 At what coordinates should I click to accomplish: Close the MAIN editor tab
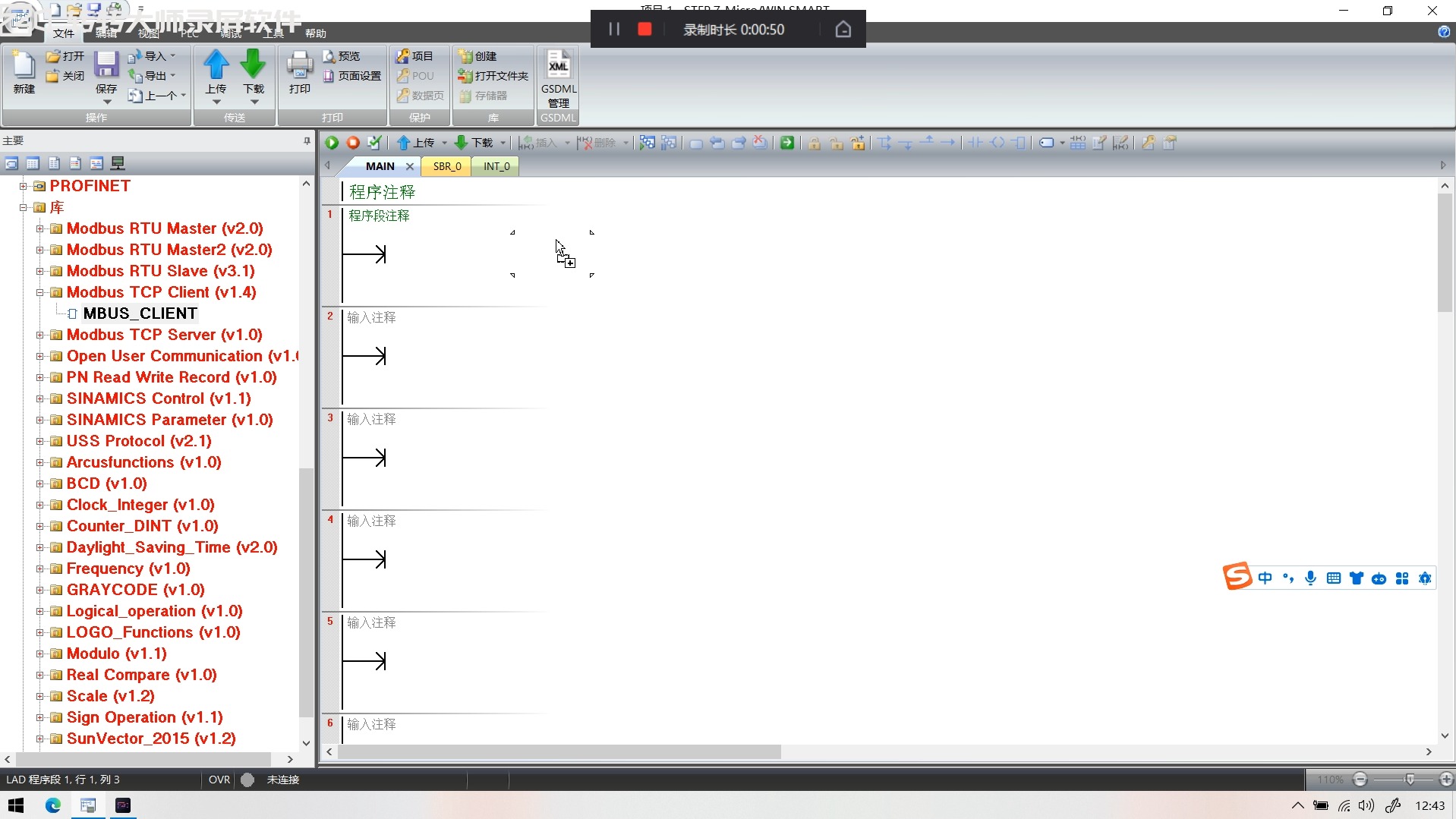point(410,166)
